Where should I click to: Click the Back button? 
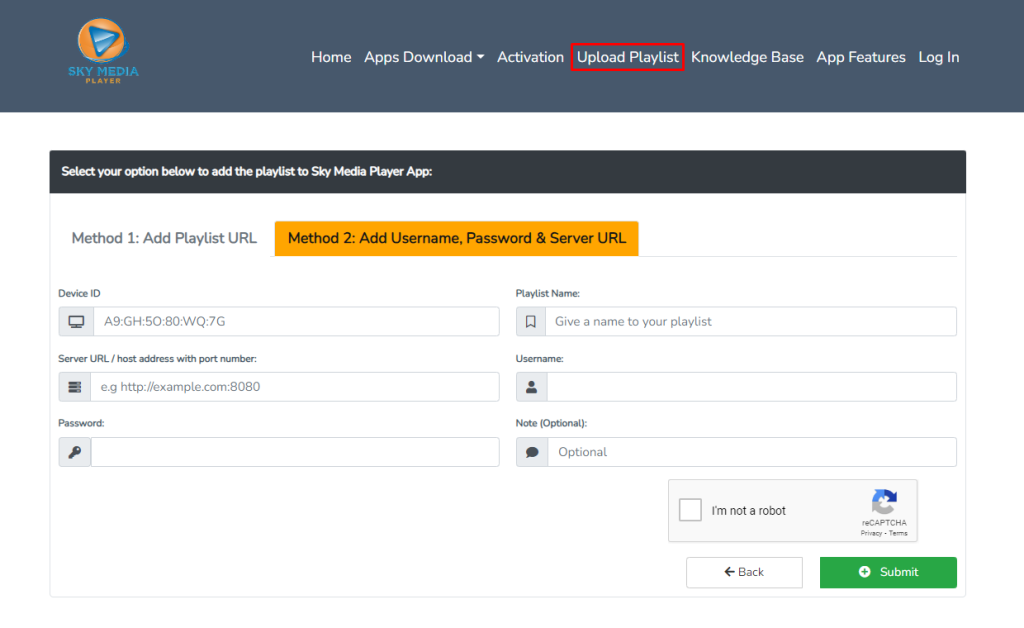744,572
